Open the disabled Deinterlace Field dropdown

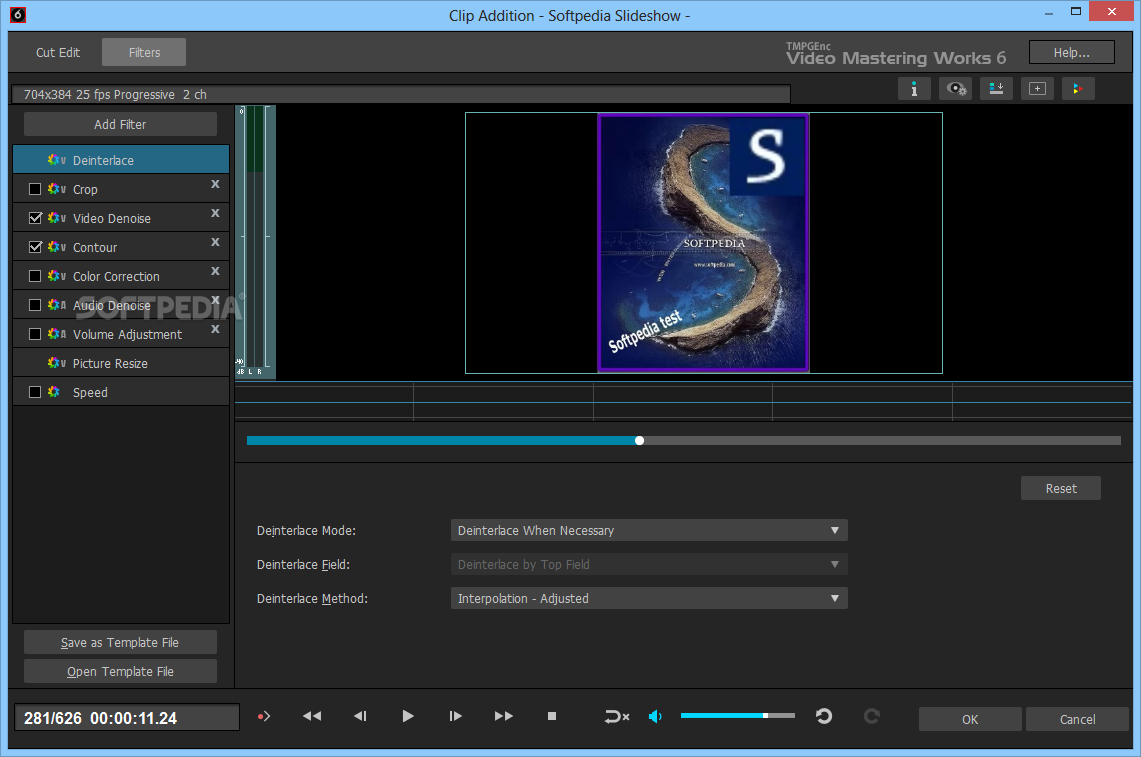click(649, 565)
